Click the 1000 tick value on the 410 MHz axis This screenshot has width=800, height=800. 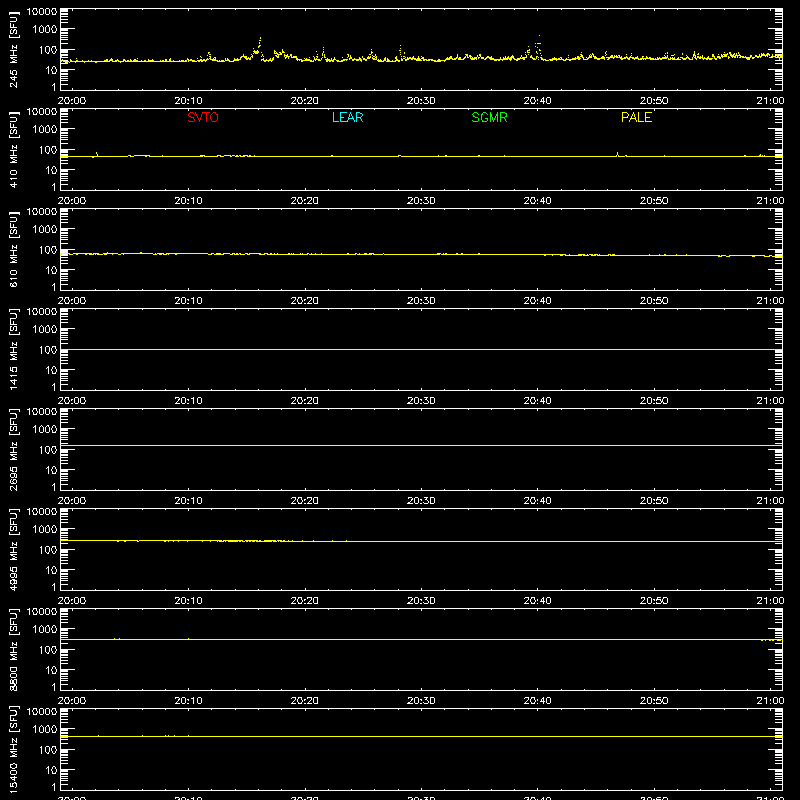point(45,130)
